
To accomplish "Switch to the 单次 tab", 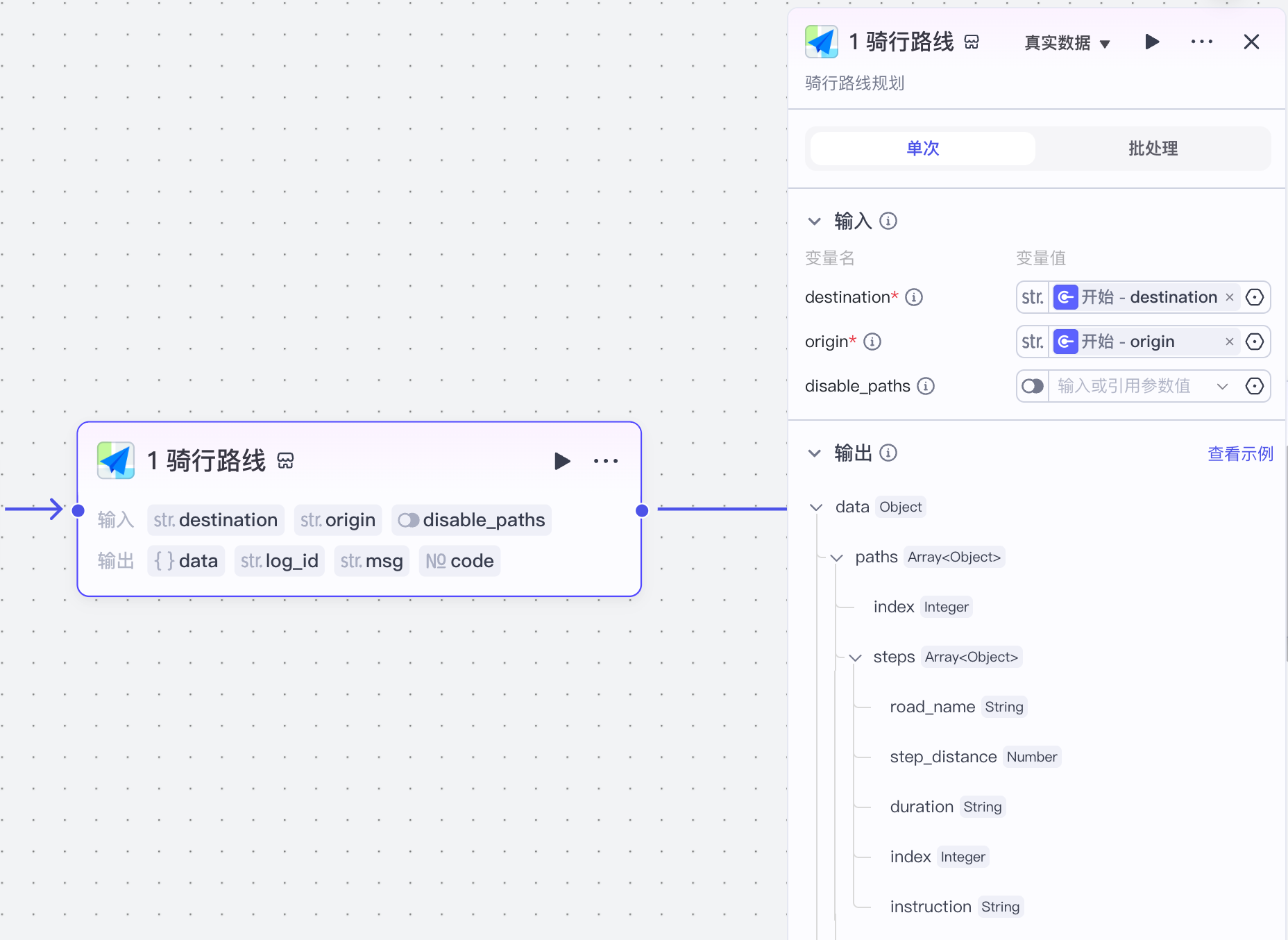I will (x=923, y=148).
